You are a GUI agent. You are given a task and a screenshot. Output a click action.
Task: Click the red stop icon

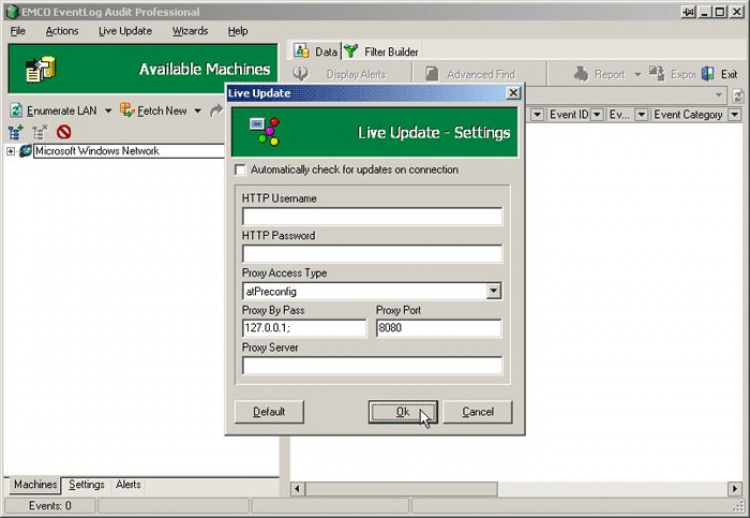[x=64, y=132]
